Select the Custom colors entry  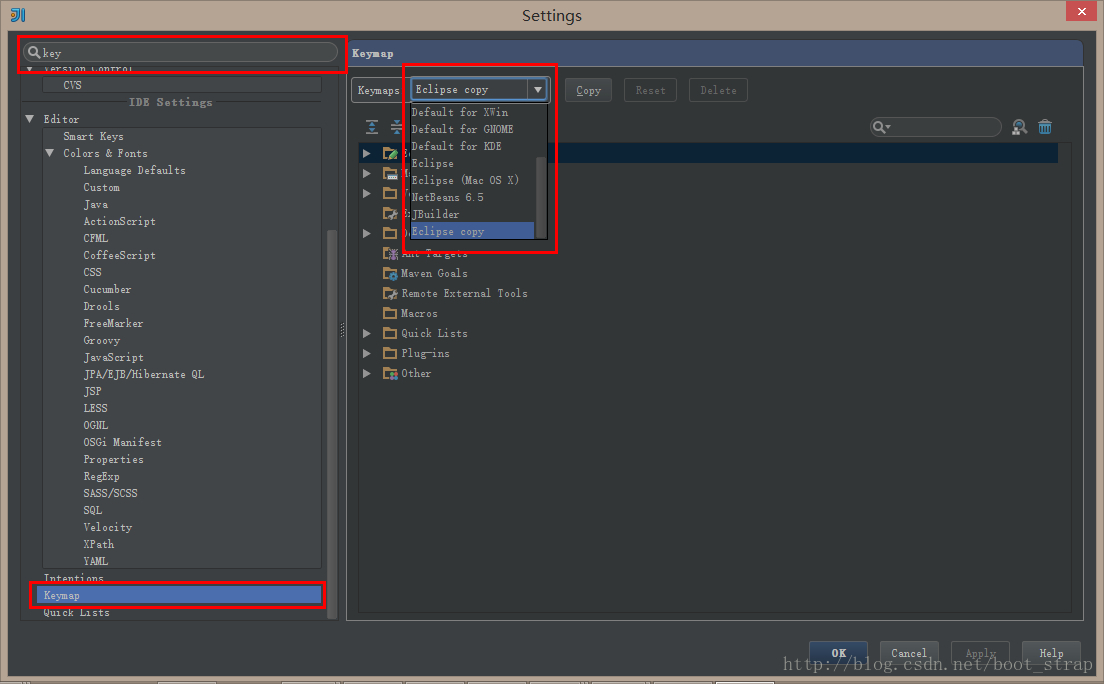point(101,187)
